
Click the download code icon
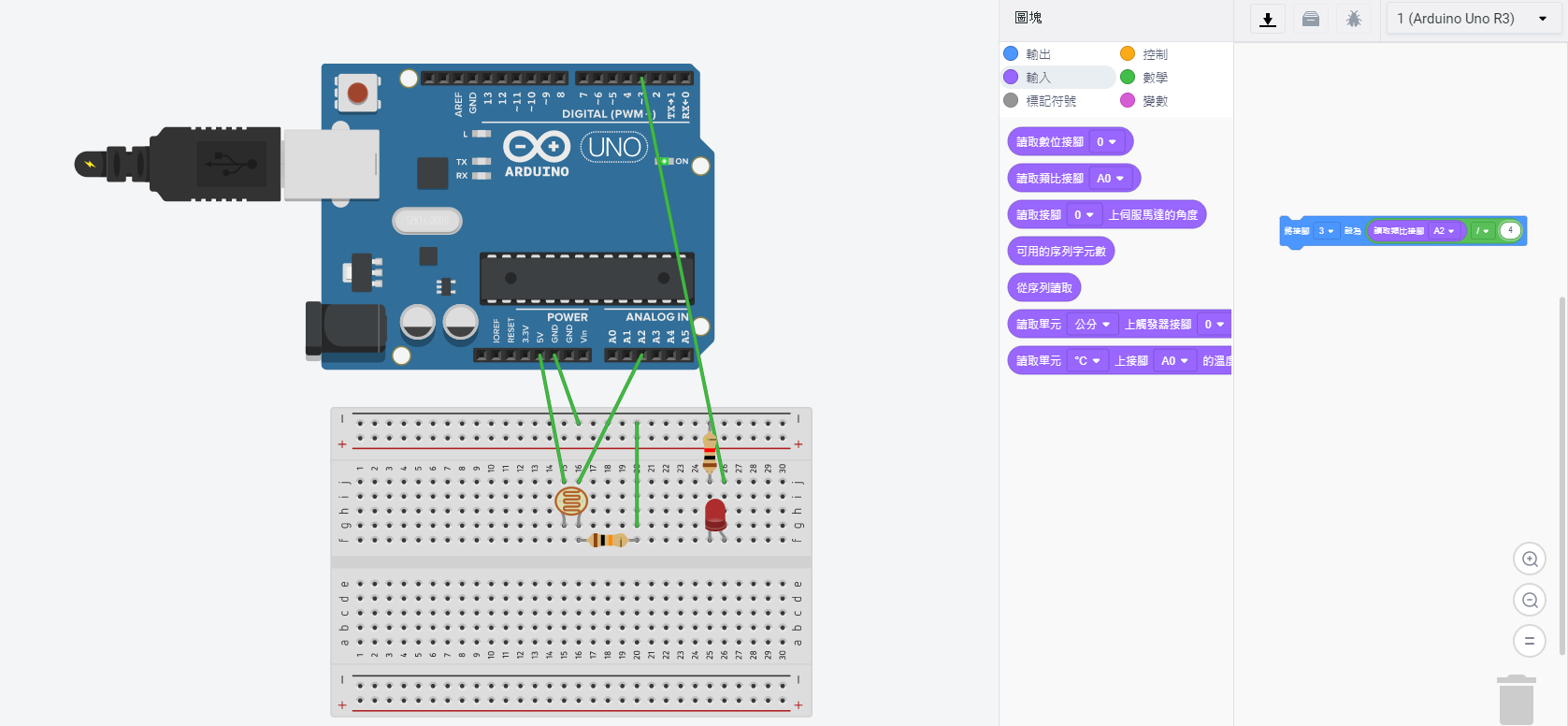click(1268, 19)
